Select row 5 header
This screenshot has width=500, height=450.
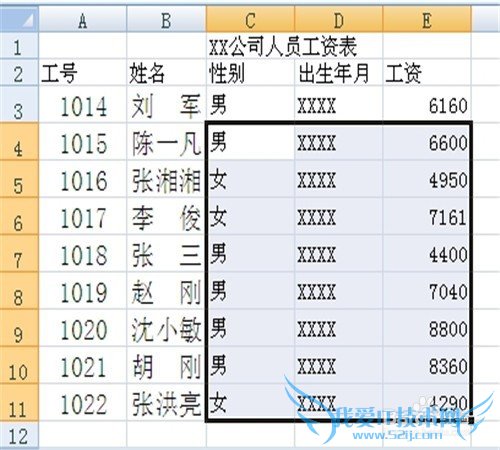click(19, 179)
